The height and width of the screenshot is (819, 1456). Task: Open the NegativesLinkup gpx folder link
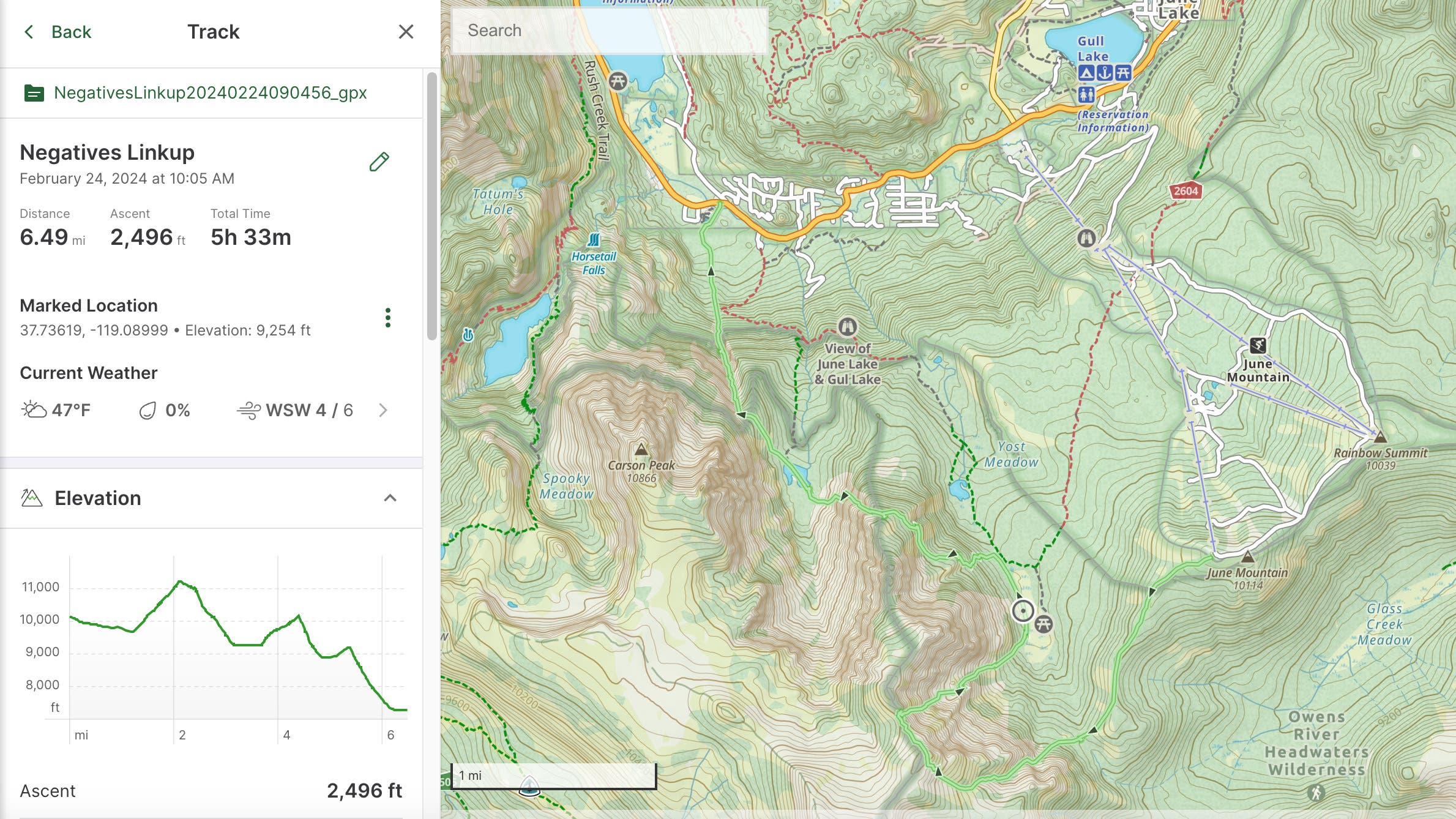(x=210, y=92)
